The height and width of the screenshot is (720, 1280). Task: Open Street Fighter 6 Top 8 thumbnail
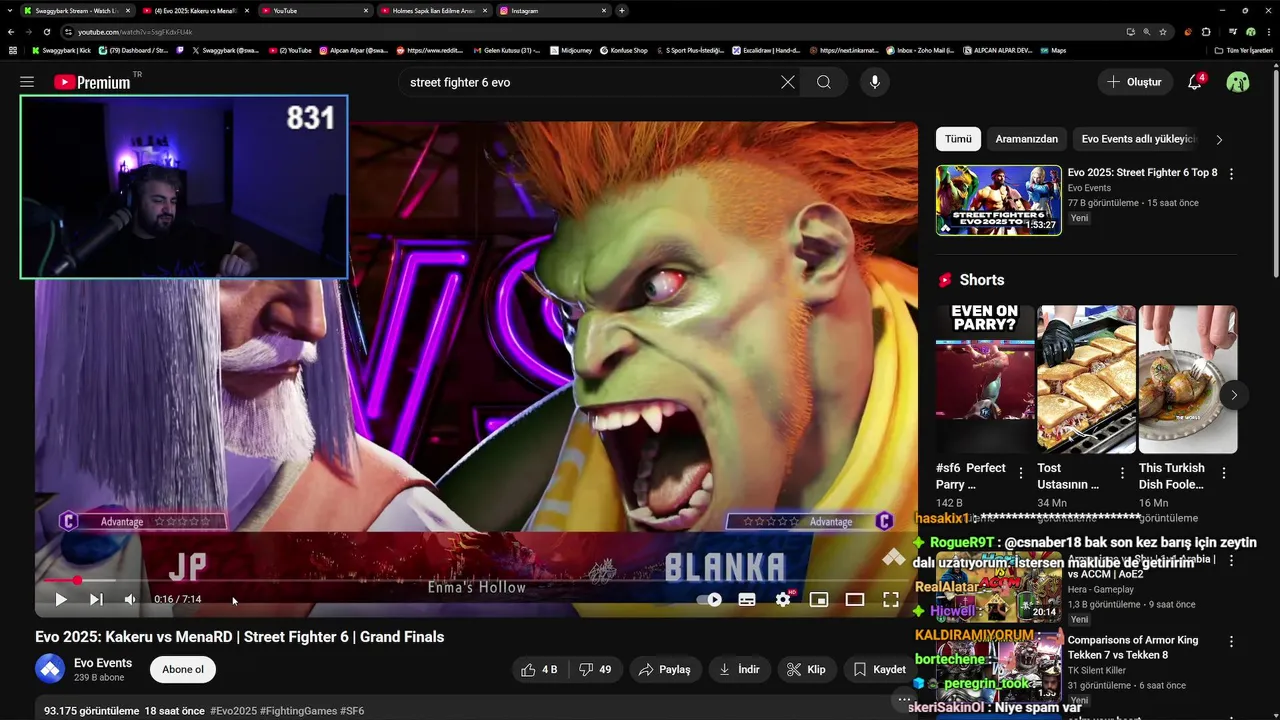coord(999,200)
